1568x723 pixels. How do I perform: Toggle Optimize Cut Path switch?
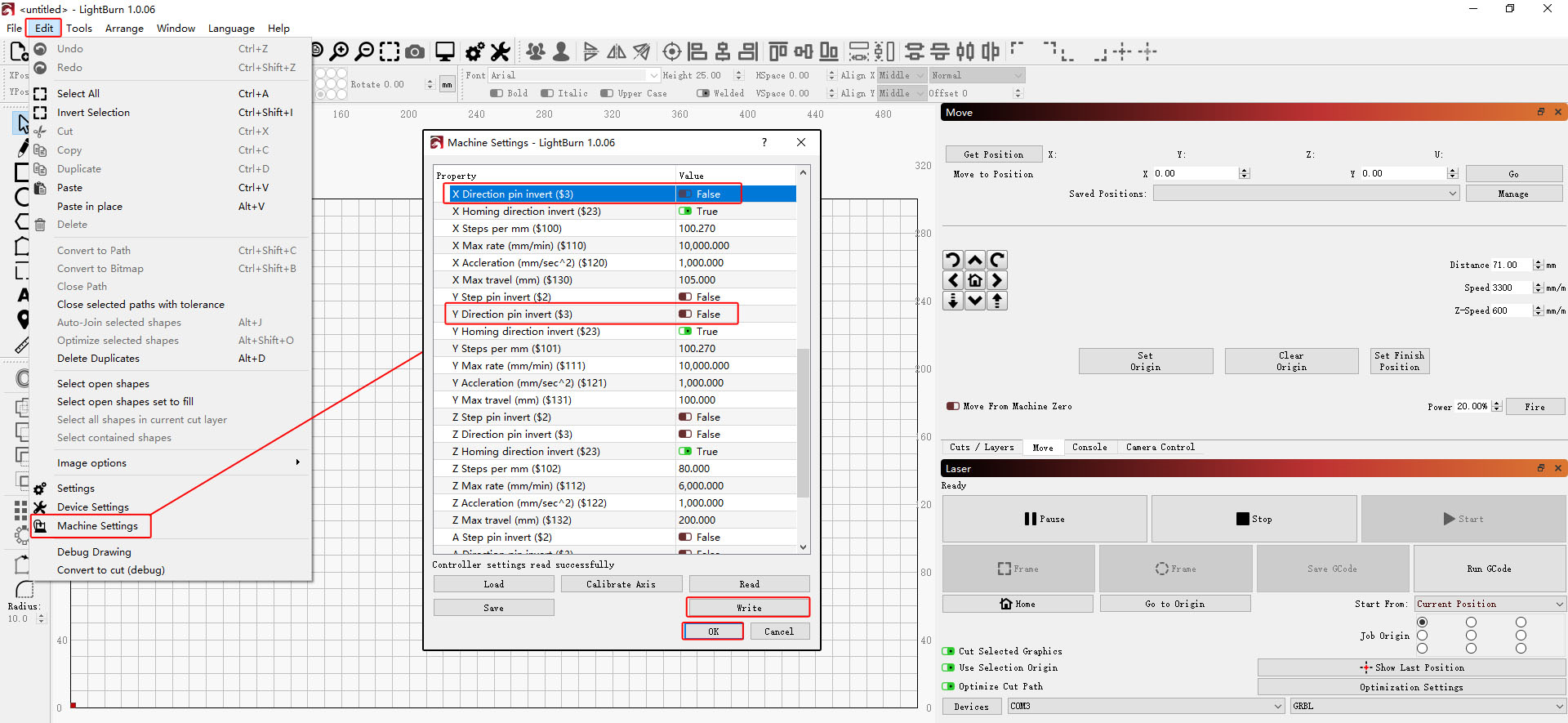[948, 686]
